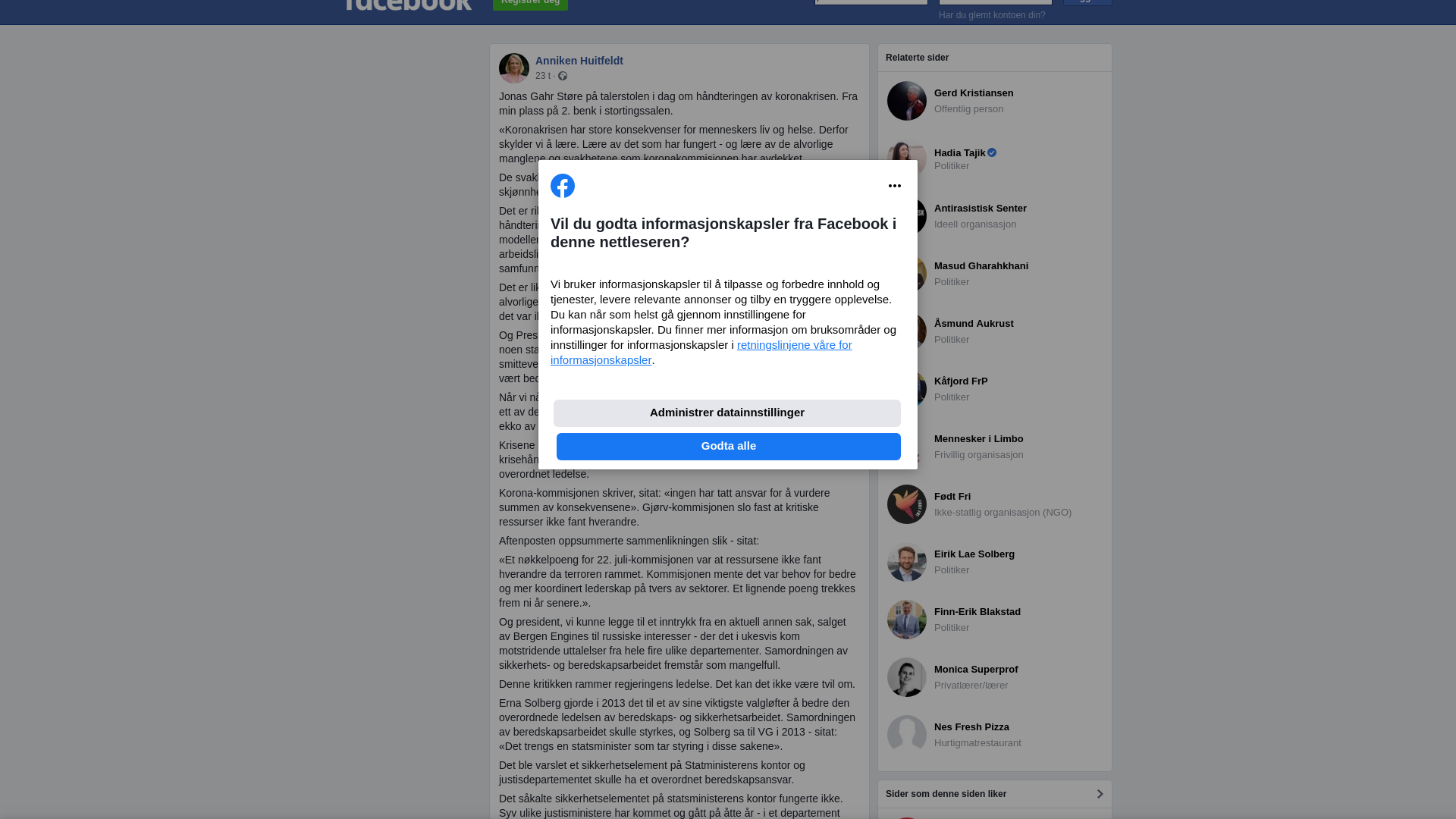Click Gerd Kristiansen's profile avatar
Image resolution: width=1456 pixels, height=819 pixels.
907,101
